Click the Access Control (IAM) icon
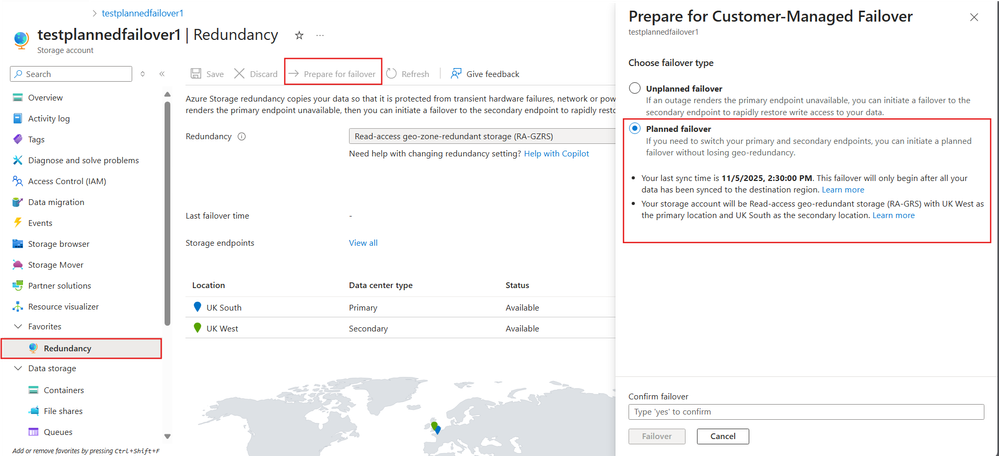The width and height of the screenshot is (999, 456). (x=18, y=182)
